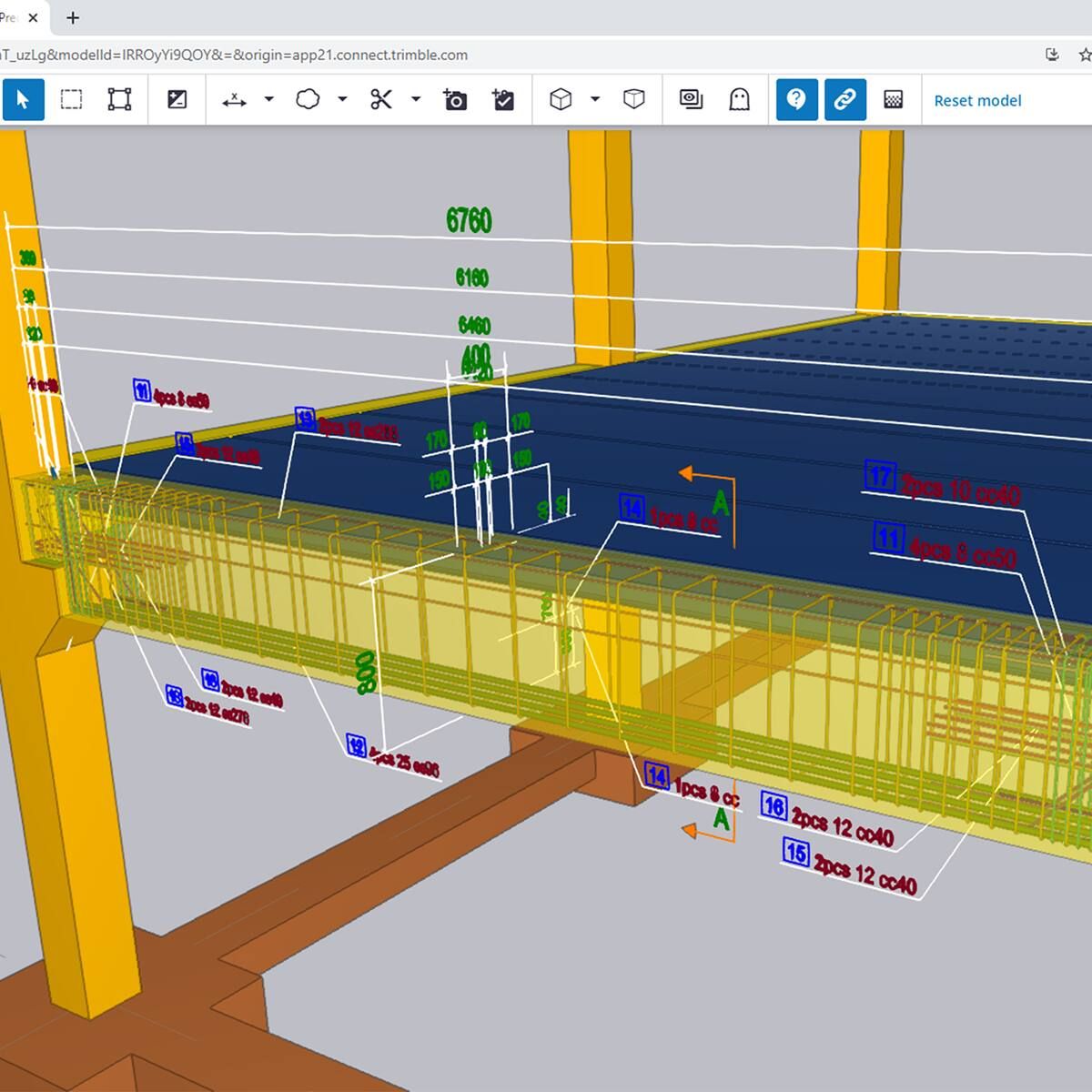This screenshot has height=1092, width=1092.
Task: Click the perspective cube view icon
Action: pos(634,99)
